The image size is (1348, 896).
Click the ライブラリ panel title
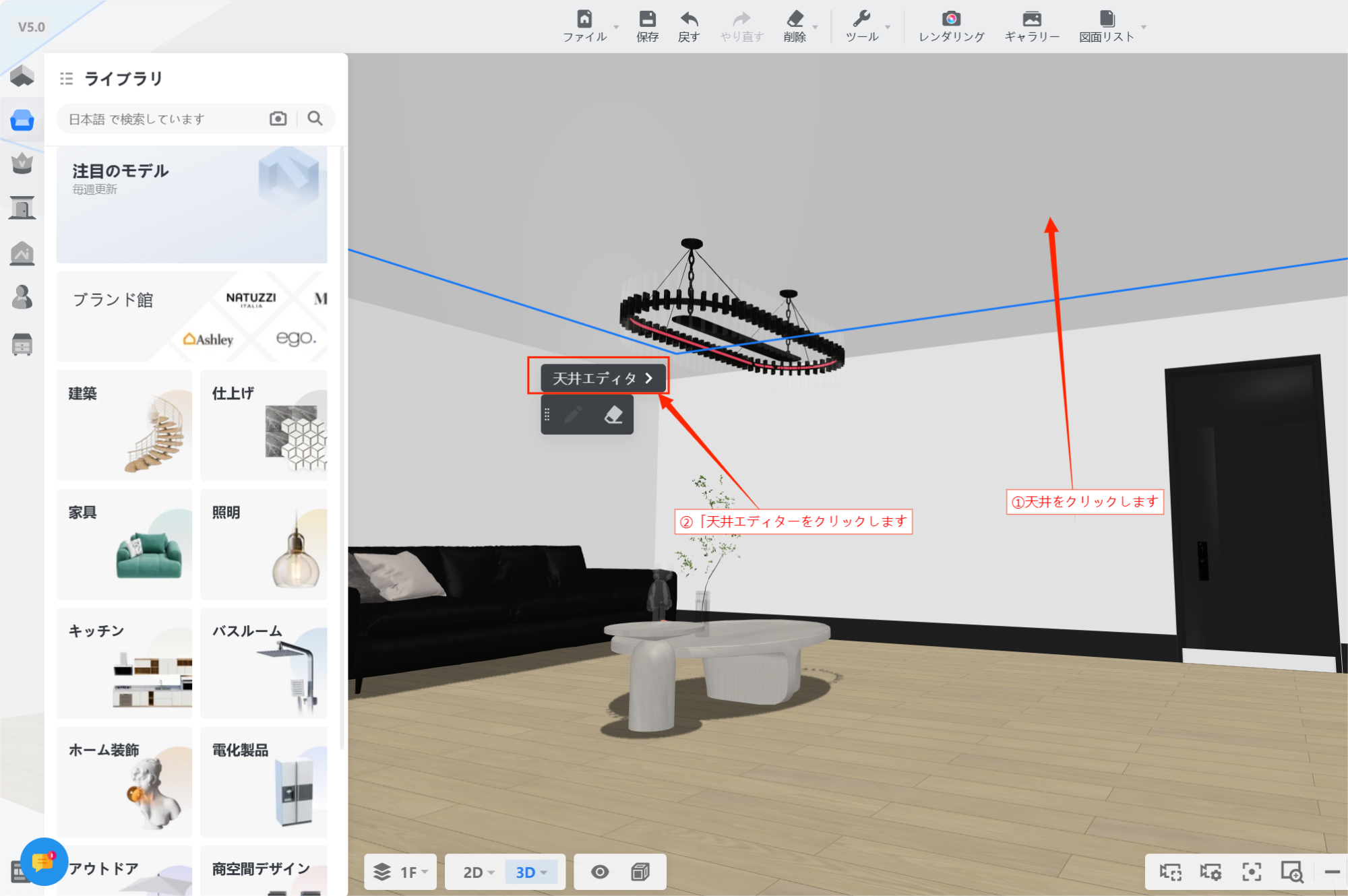pyautogui.click(x=123, y=79)
